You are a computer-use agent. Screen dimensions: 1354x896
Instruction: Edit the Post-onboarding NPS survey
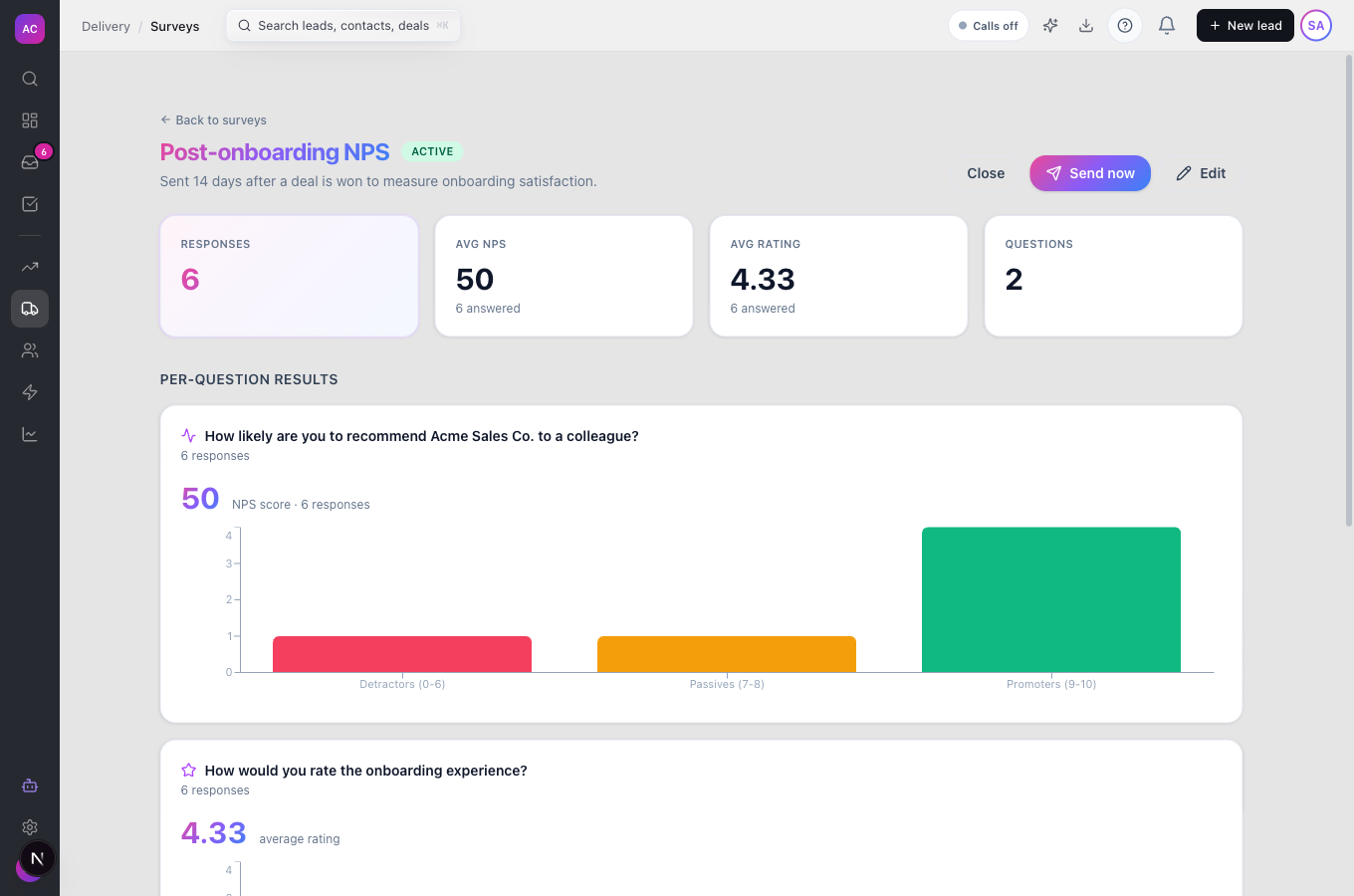pos(1201,173)
